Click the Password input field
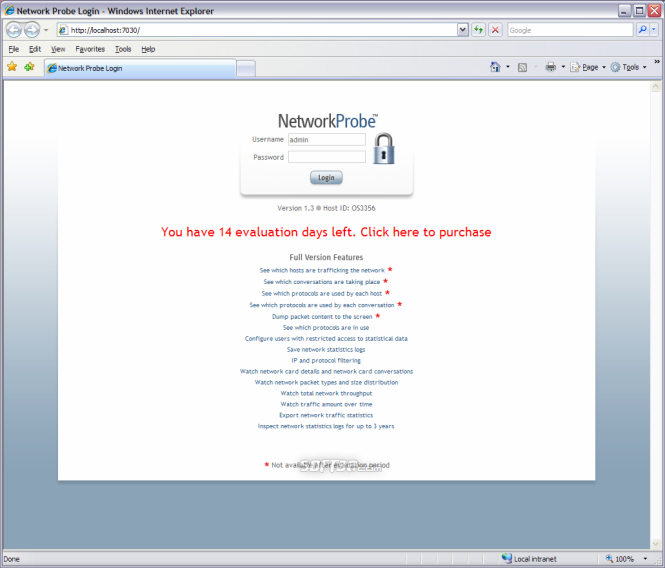The width and height of the screenshot is (665, 568). (327, 157)
